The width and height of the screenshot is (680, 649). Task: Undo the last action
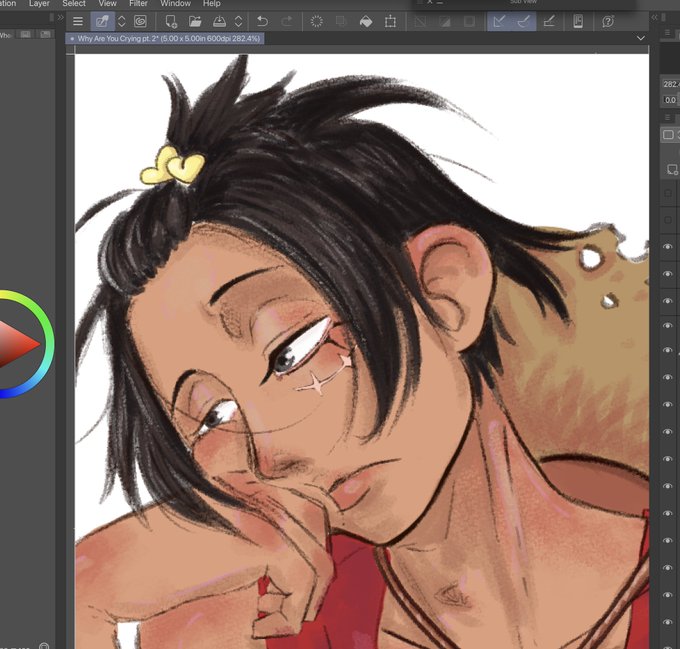(262, 21)
